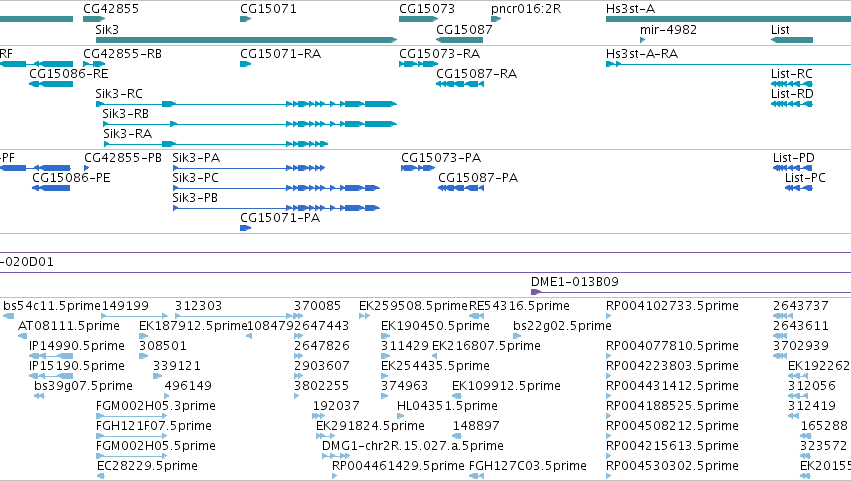
Task: Open the CG15087-PA protein label
Action: pos(478,178)
